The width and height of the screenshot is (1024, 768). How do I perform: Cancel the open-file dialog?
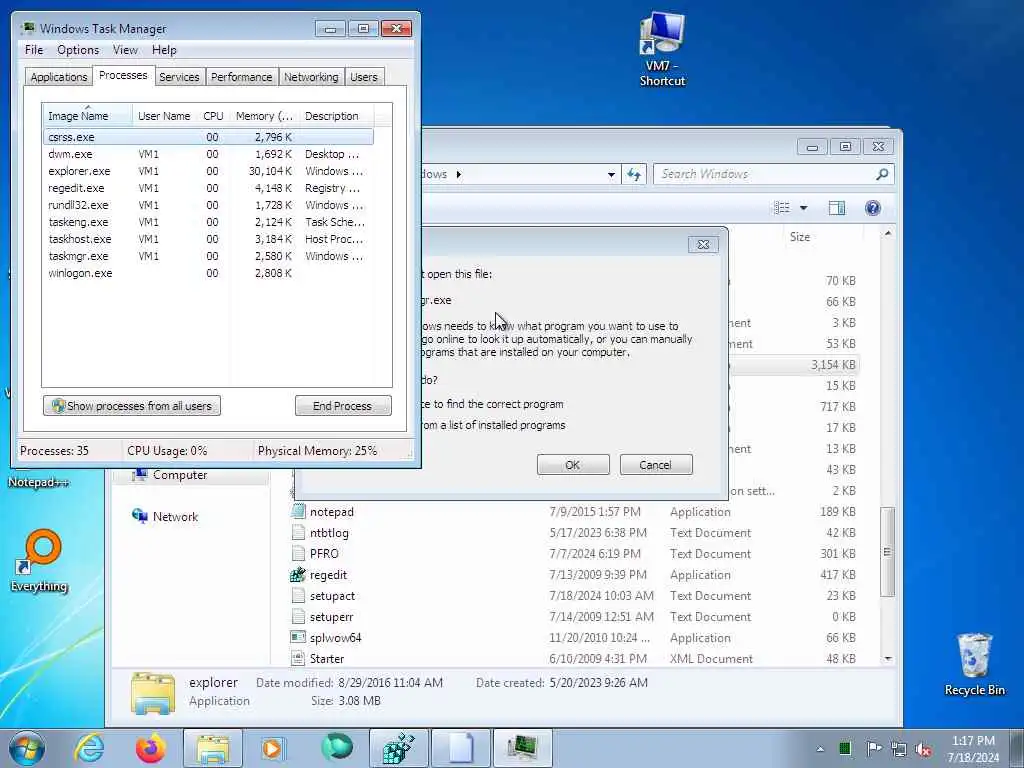coord(656,465)
